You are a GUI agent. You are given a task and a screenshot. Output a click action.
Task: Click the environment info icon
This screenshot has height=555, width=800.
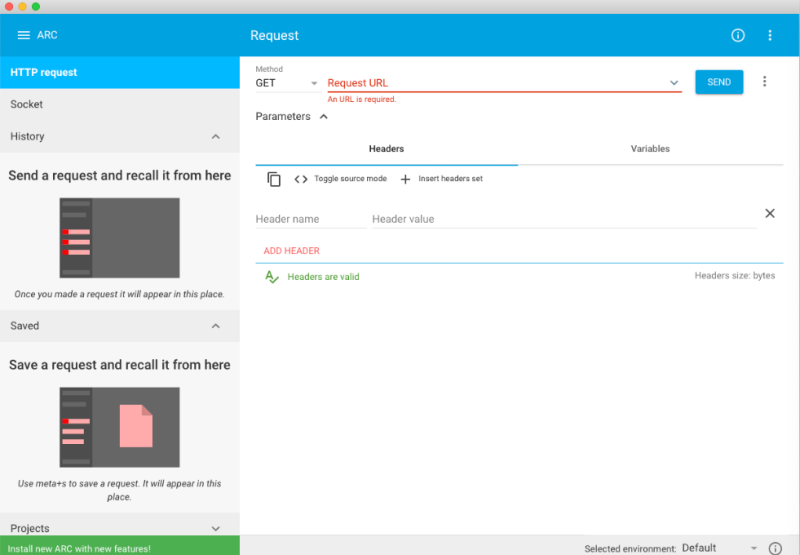(x=775, y=548)
